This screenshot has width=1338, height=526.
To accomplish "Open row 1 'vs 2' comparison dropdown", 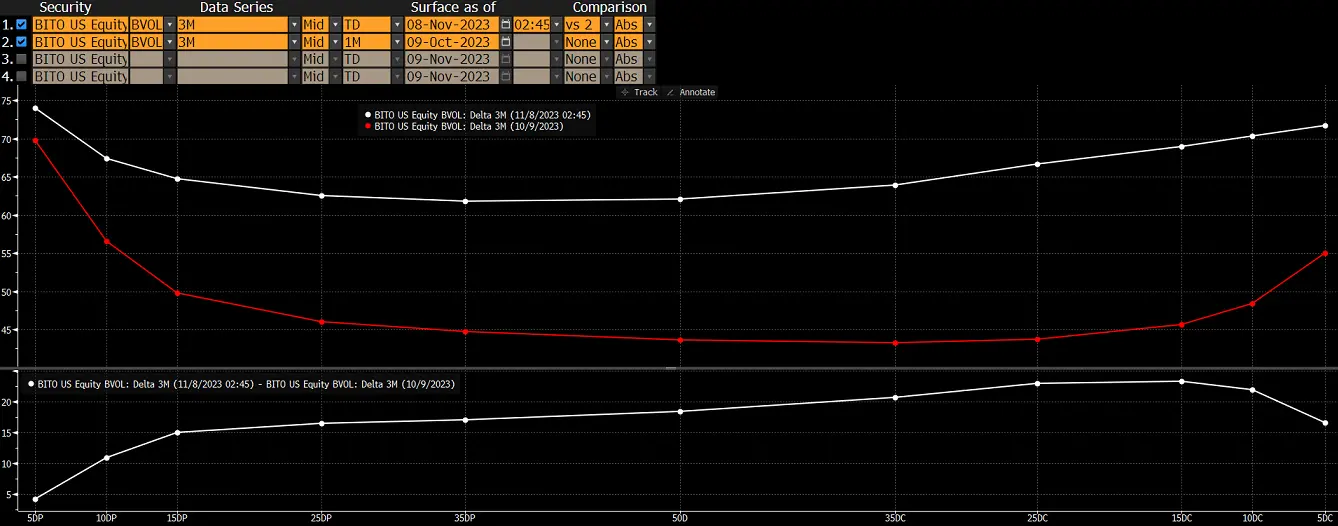I will pyautogui.click(x=607, y=24).
